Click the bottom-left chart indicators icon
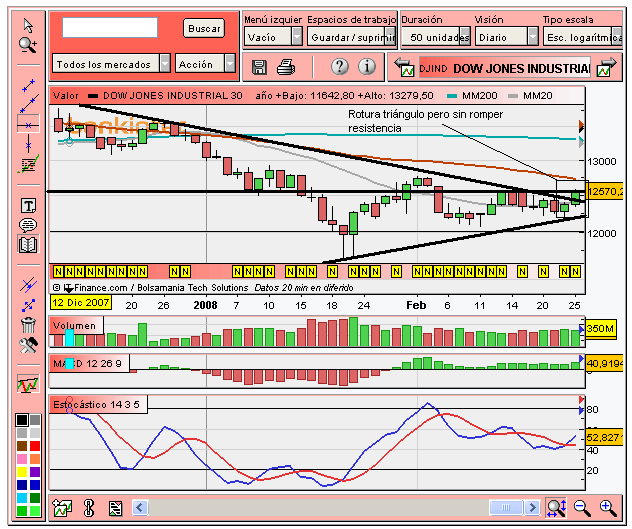 pyautogui.click(x=62, y=508)
